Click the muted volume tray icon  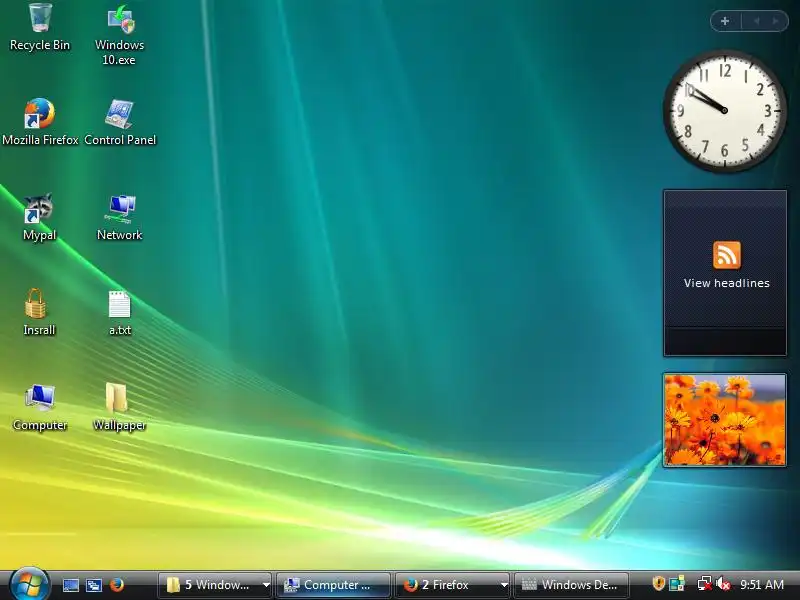723,583
